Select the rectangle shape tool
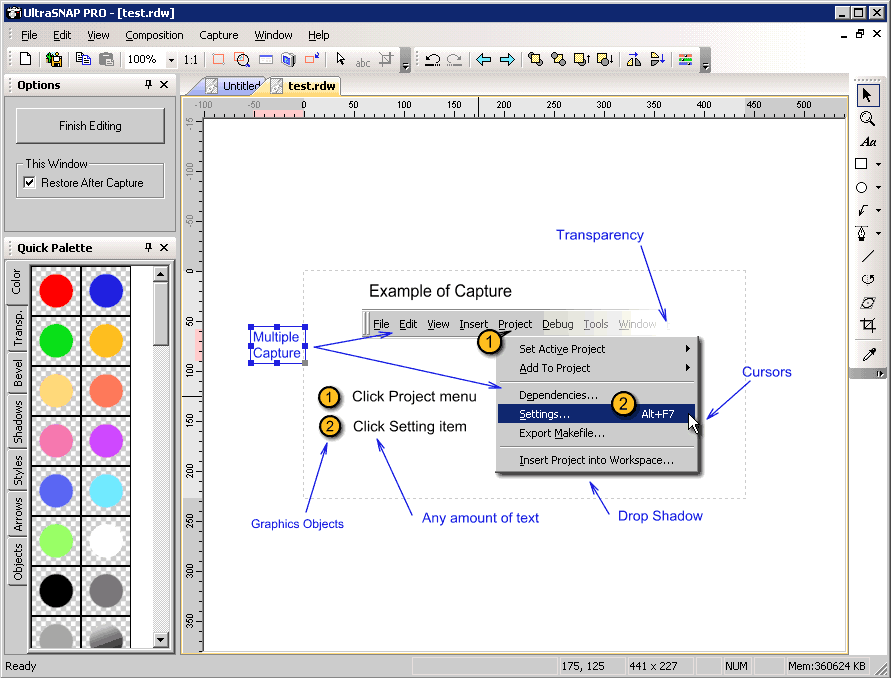 (x=861, y=164)
